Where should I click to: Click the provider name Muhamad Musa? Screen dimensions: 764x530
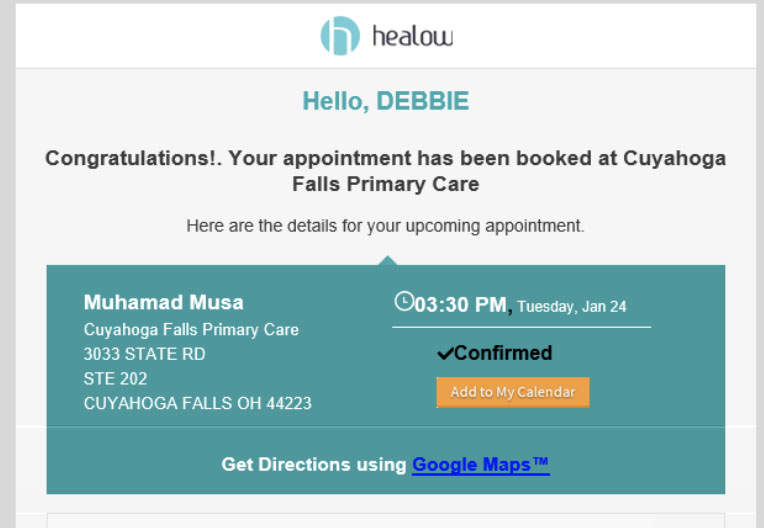[163, 303]
